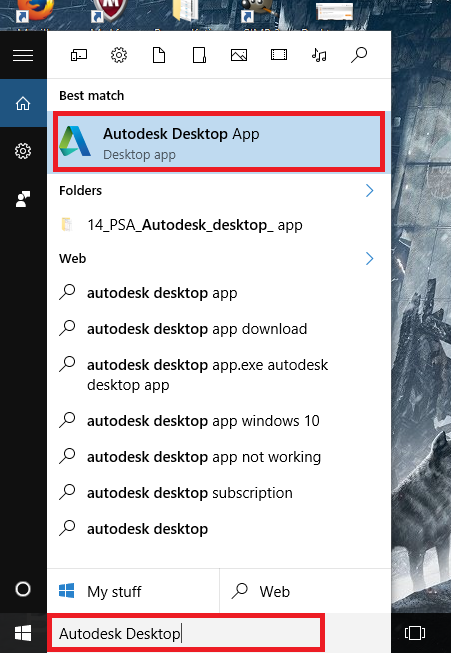The width and height of the screenshot is (451, 653).
Task: Switch to Web search scope at bottom
Action: 305,591
